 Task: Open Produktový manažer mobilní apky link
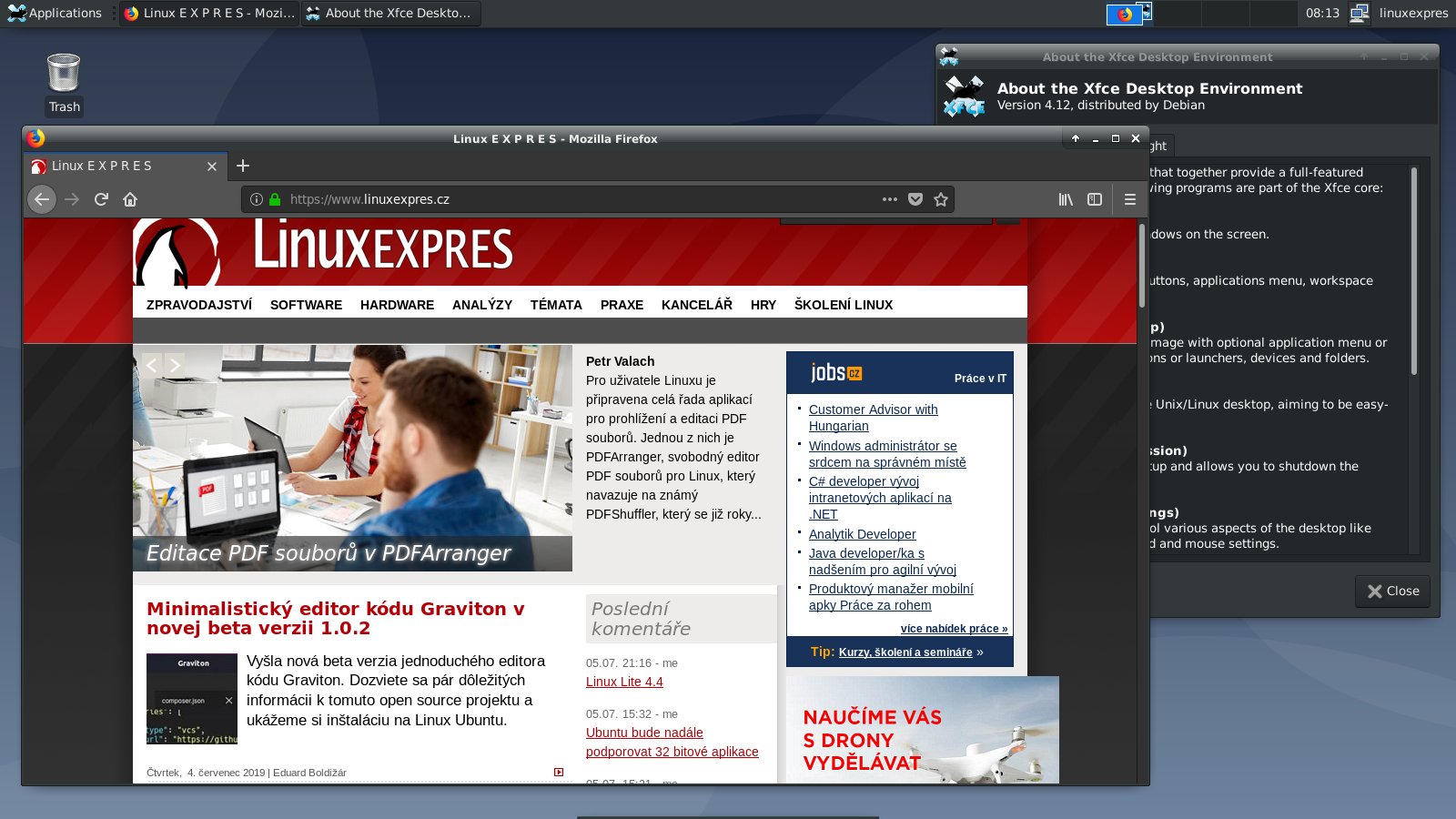pyautogui.click(x=891, y=597)
